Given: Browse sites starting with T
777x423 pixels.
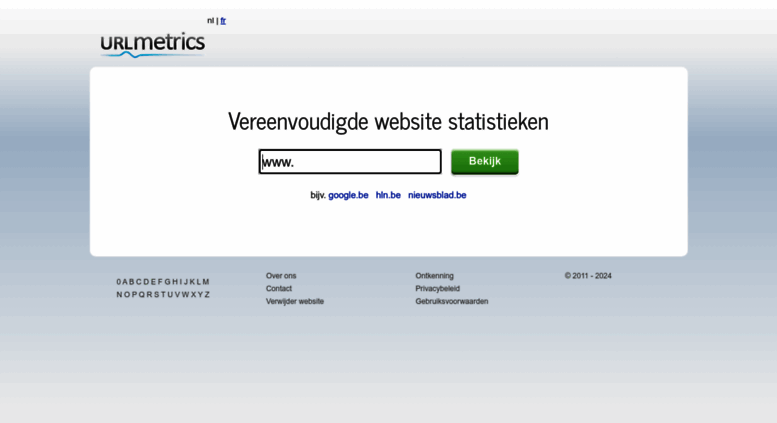Looking at the screenshot, I should 163,295.
